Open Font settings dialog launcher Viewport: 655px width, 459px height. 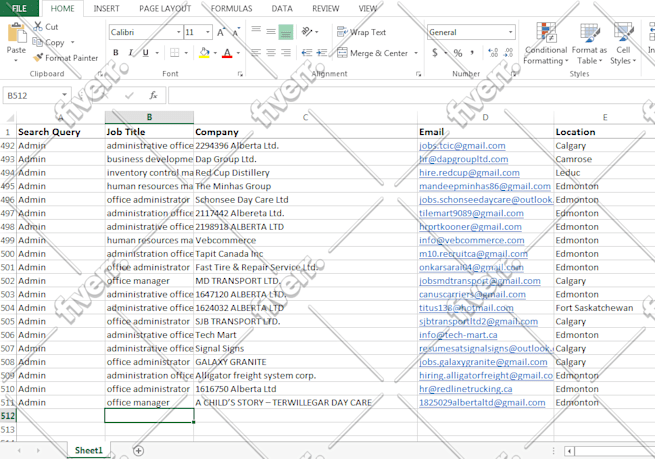(240, 74)
